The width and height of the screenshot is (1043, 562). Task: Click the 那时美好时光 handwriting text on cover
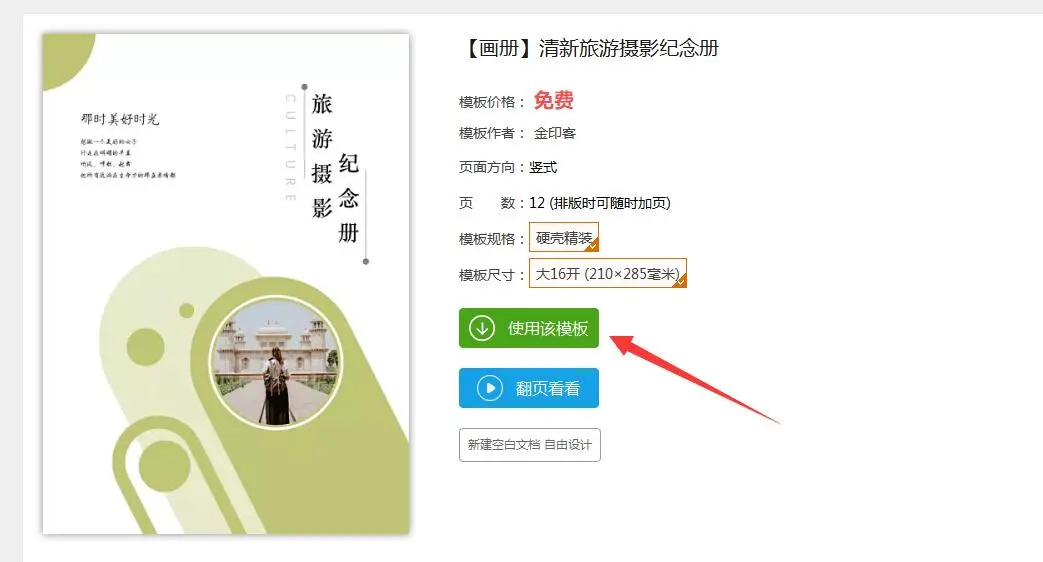[120, 119]
